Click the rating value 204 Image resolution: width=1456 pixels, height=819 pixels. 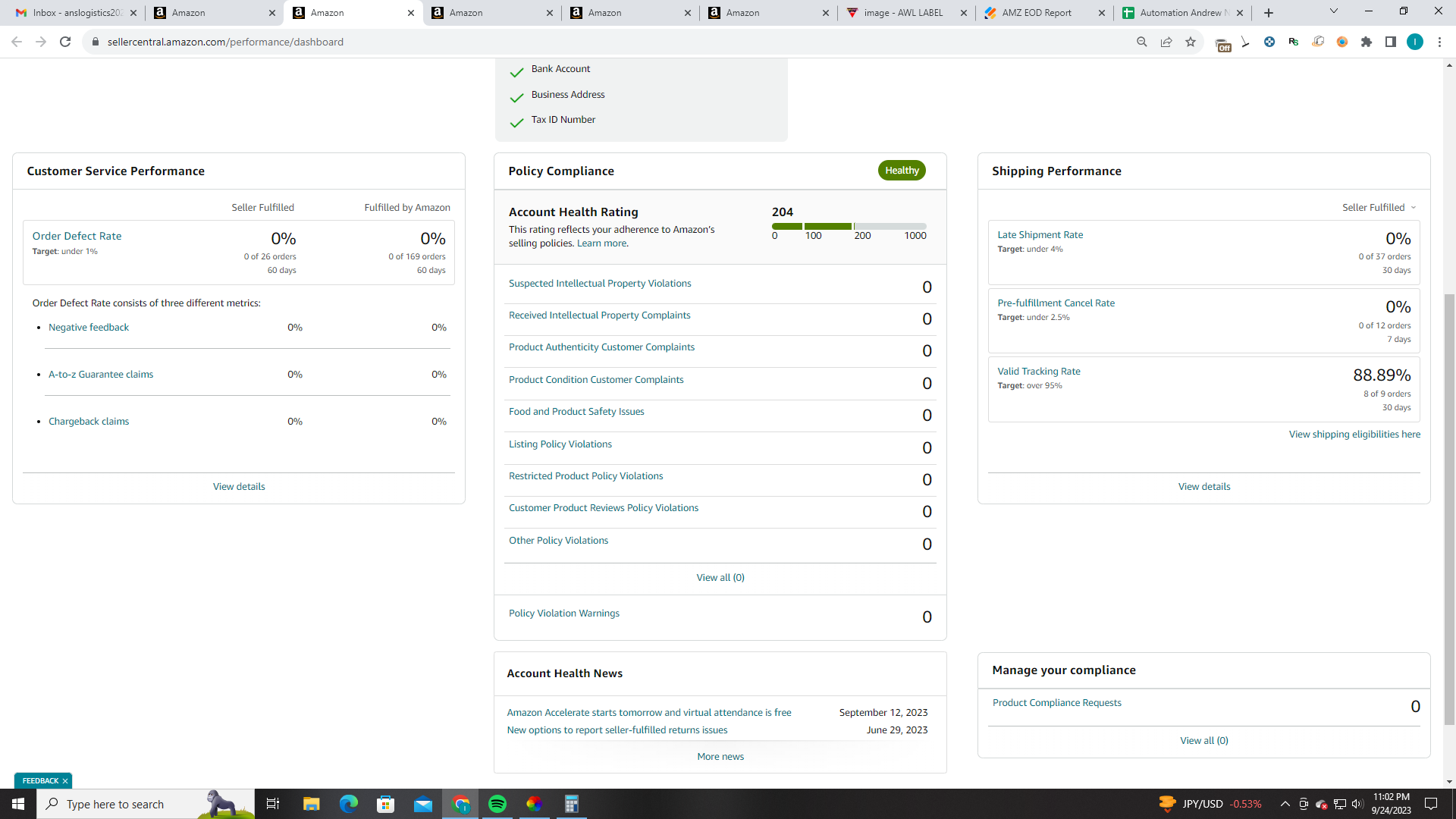[783, 212]
